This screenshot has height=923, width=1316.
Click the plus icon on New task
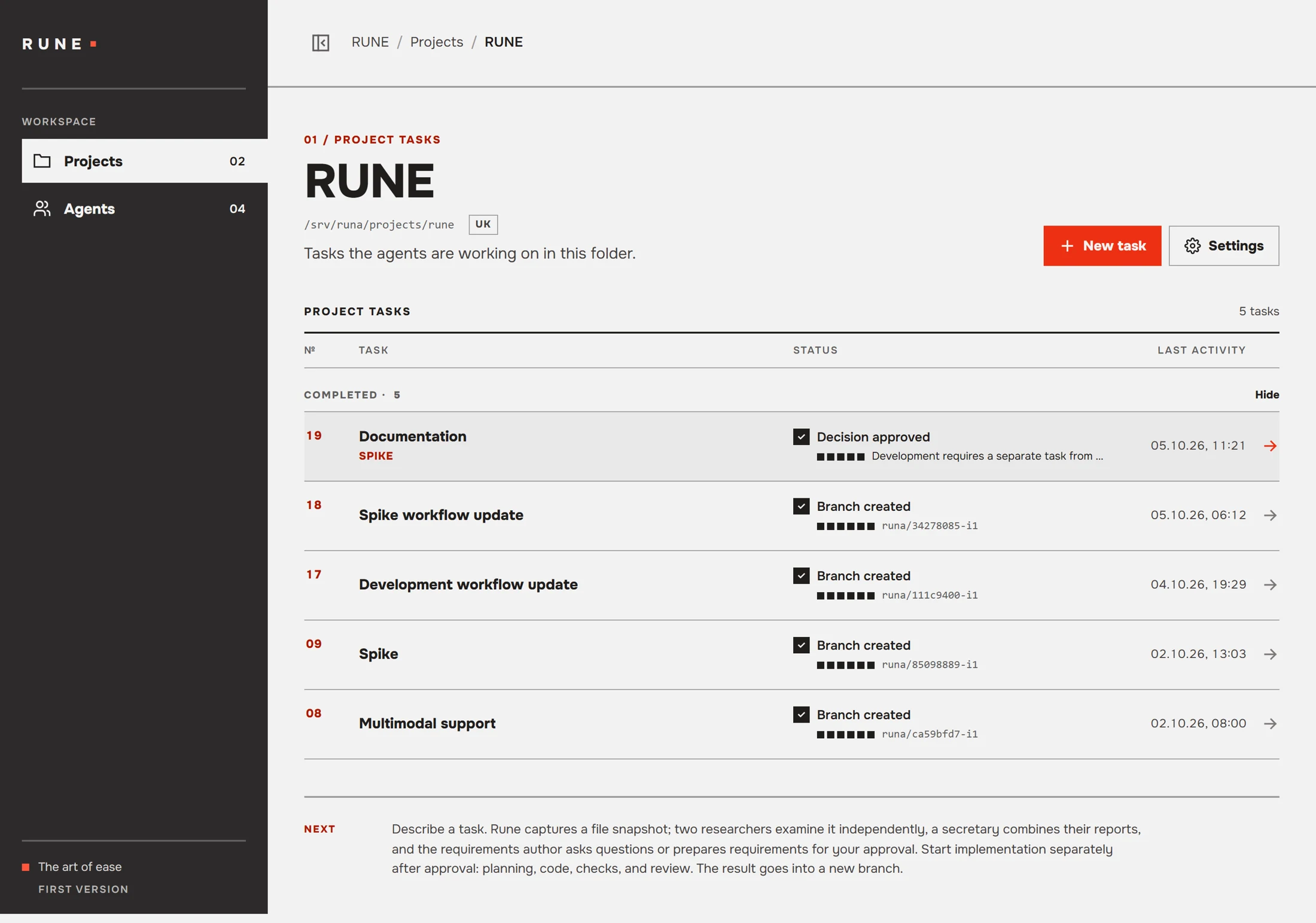[x=1067, y=246]
